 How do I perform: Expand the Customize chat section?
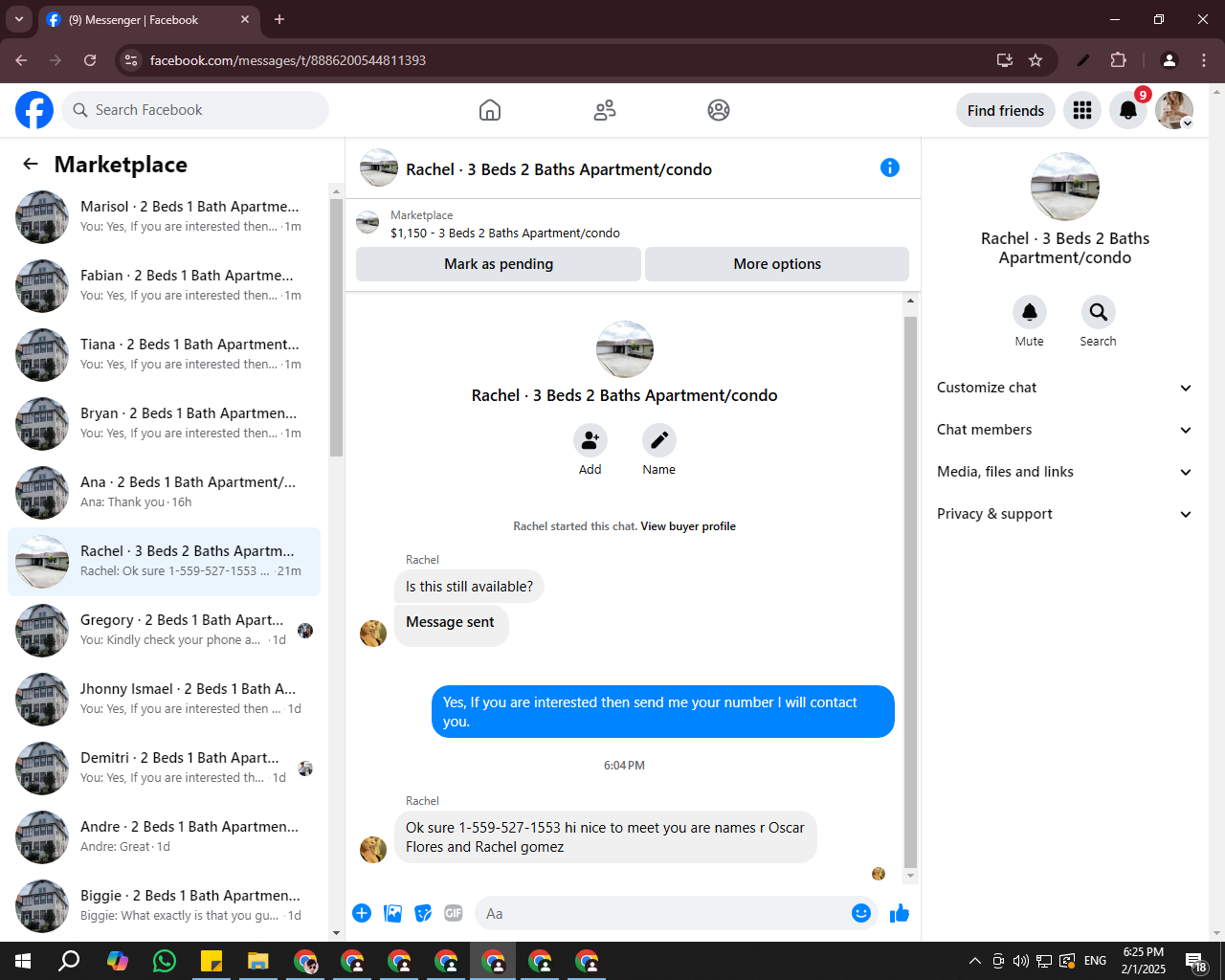(x=1064, y=388)
